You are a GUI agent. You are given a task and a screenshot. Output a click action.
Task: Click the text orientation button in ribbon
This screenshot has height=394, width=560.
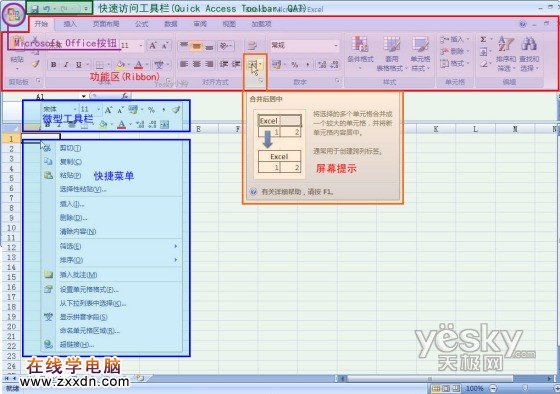[x=225, y=45]
